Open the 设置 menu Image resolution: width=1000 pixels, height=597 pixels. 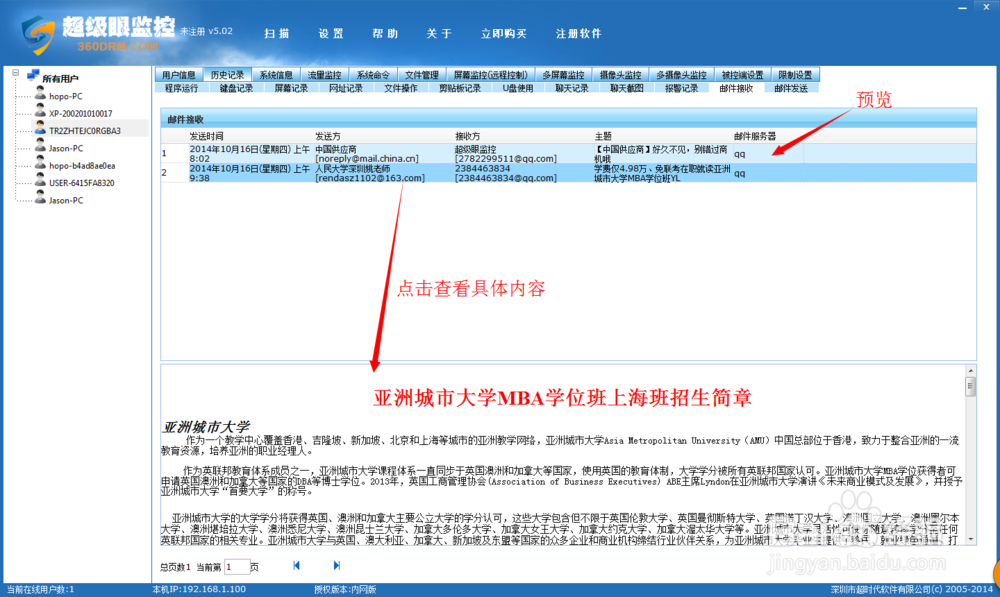point(331,33)
